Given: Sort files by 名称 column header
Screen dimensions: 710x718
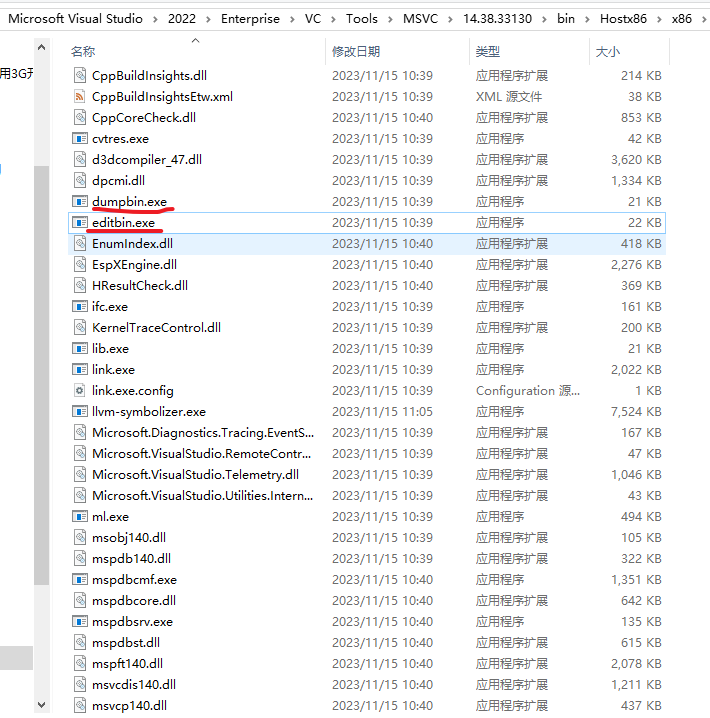Looking at the screenshot, I should pos(83,51).
